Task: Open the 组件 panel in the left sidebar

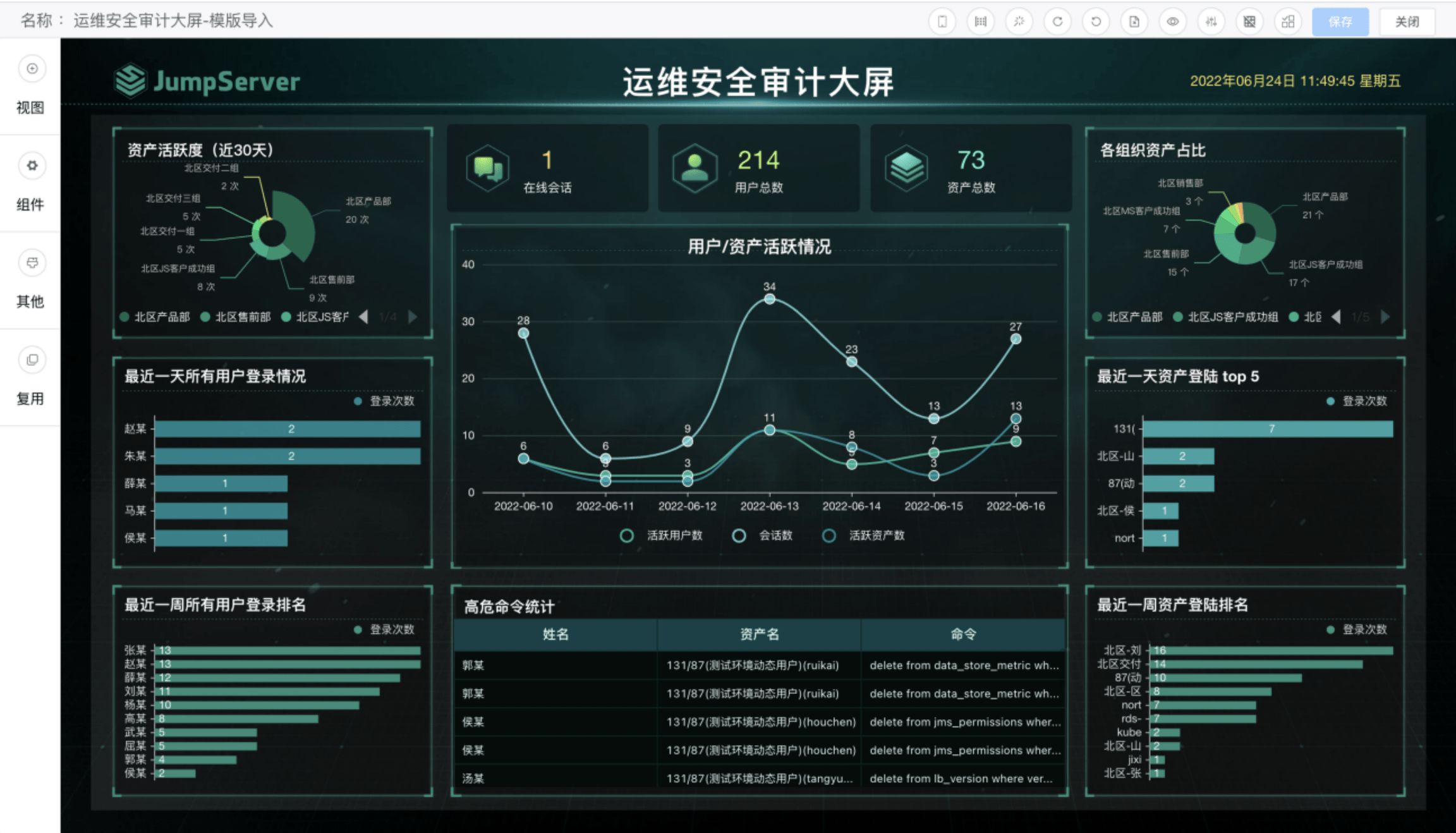Action: [x=30, y=183]
